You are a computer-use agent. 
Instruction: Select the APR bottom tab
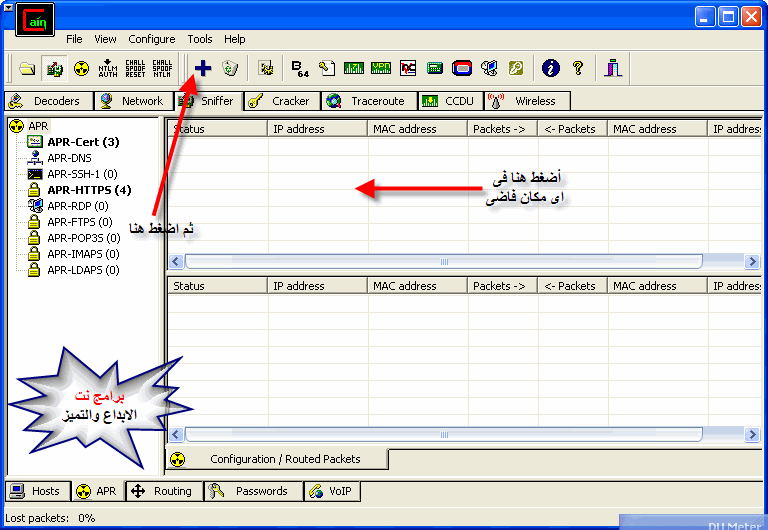(x=97, y=491)
